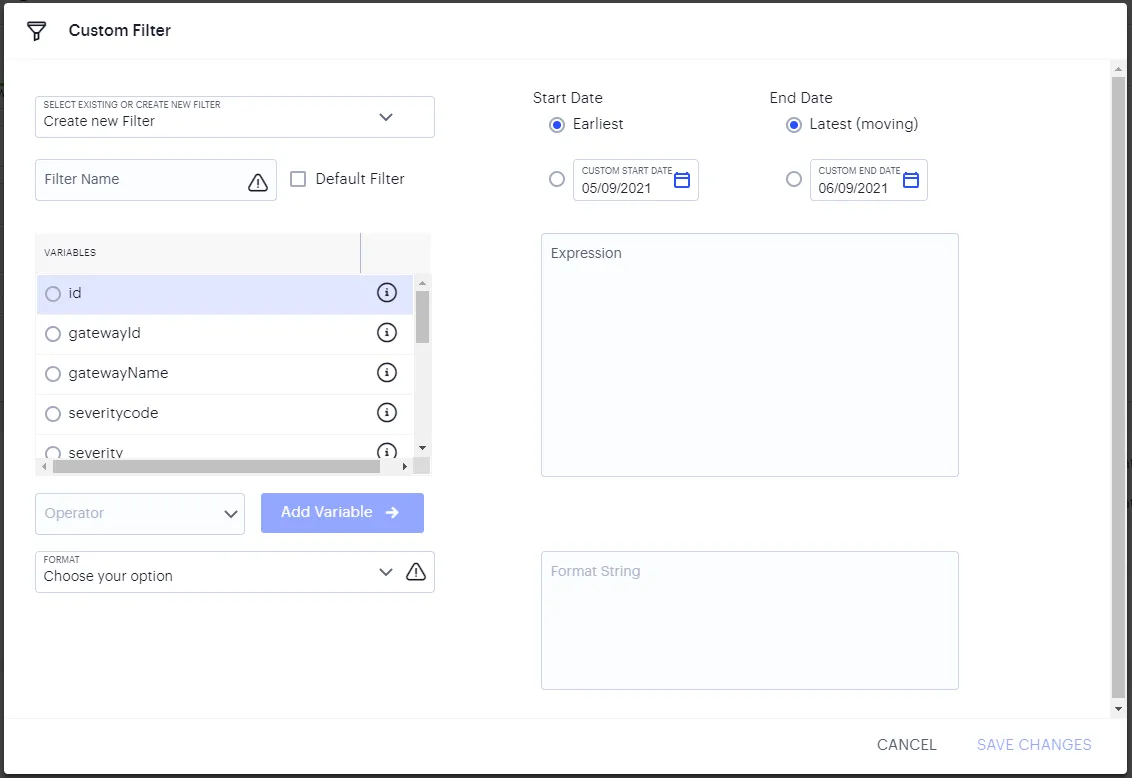Select the gatewayId variable radio button
This screenshot has width=1132, height=778.
coord(53,334)
